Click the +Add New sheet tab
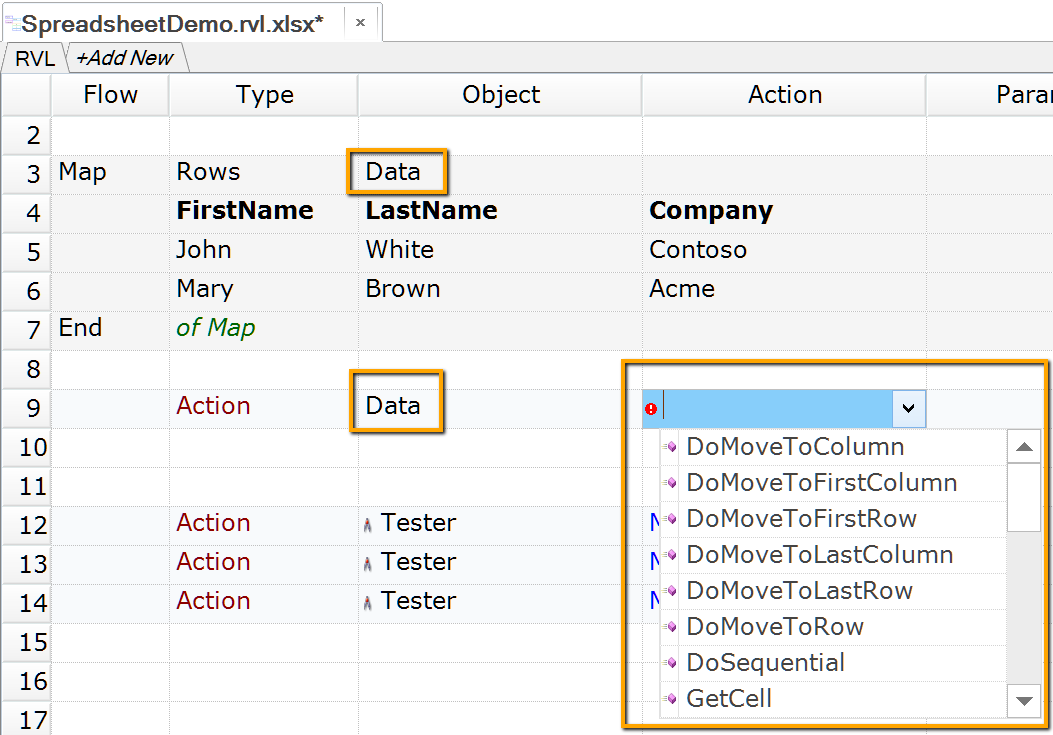Screen dimensions: 1053x735 click(x=125, y=59)
